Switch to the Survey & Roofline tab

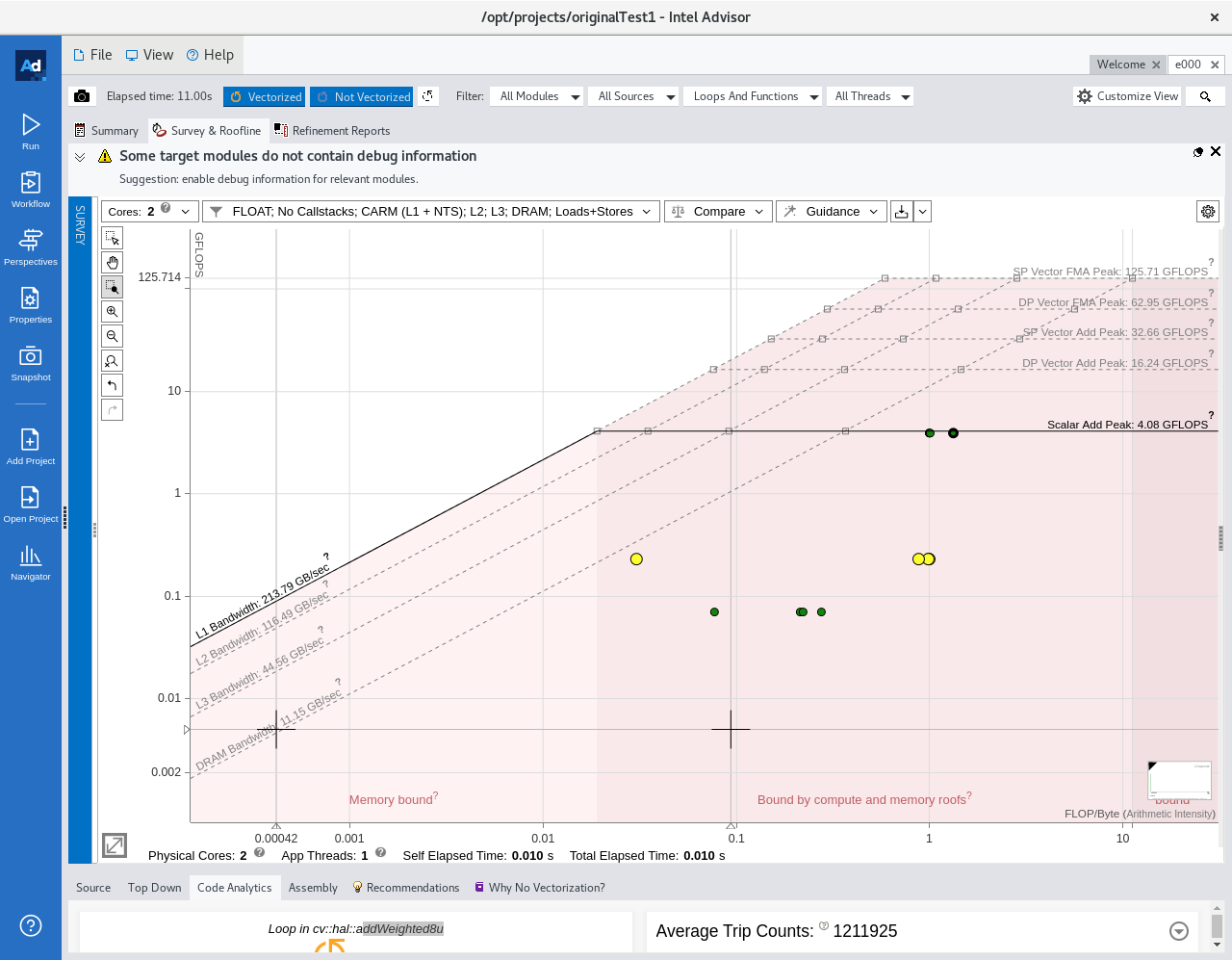tap(207, 131)
